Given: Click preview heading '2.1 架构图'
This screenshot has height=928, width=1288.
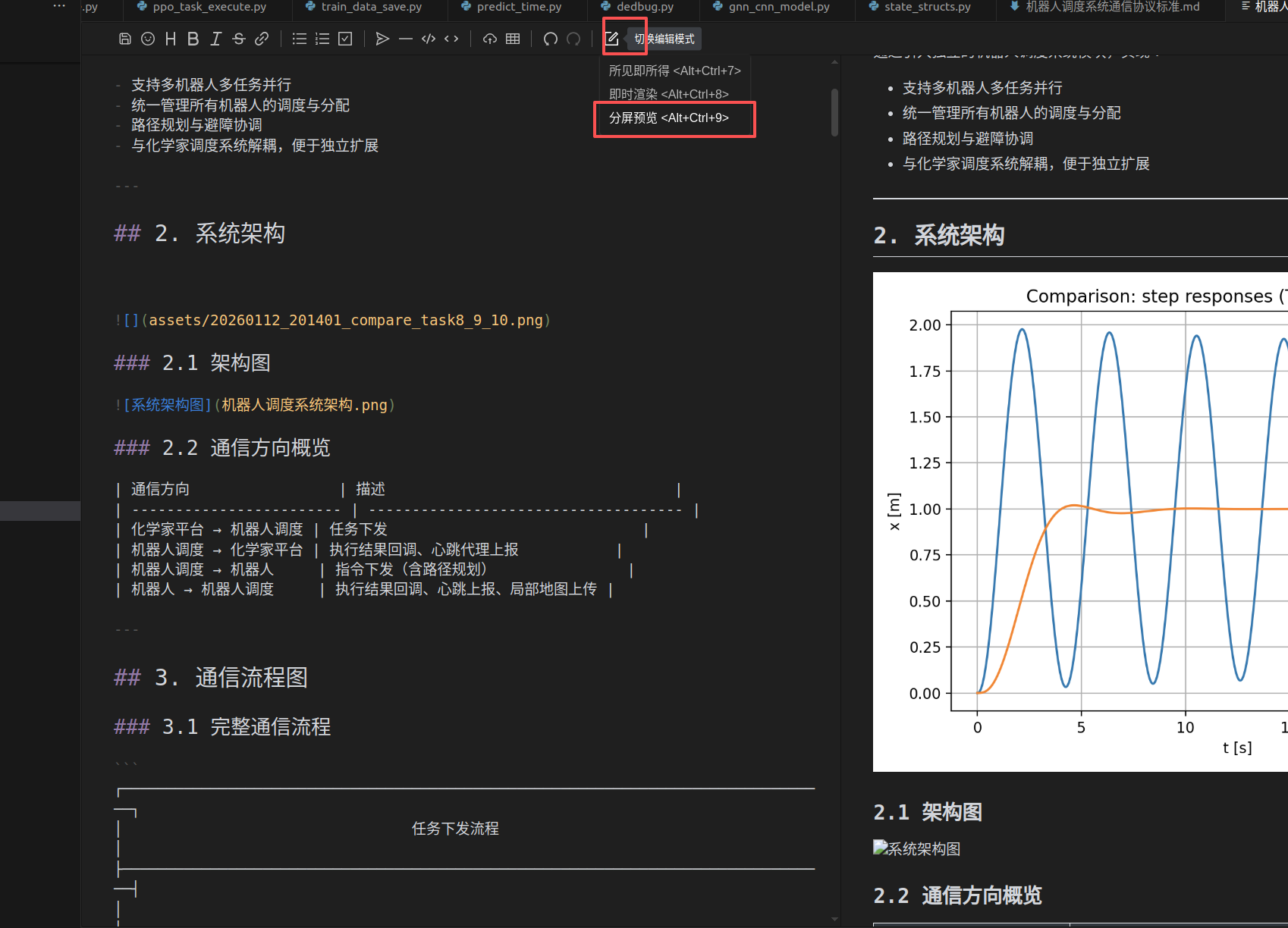Looking at the screenshot, I should (x=928, y=813).
